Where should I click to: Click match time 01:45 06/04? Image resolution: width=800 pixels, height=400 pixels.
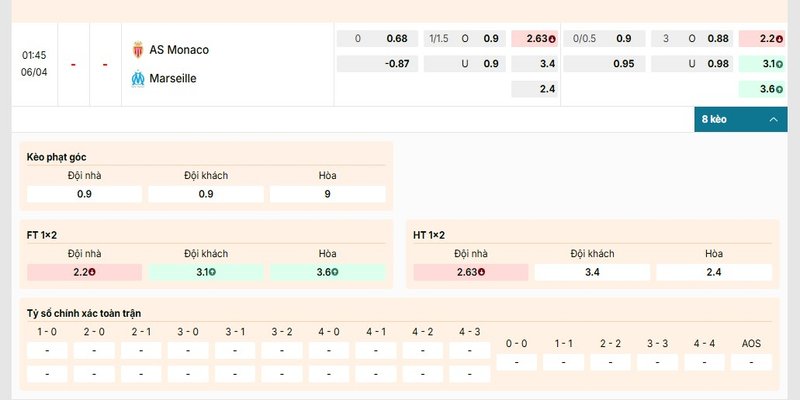point(34,64)
